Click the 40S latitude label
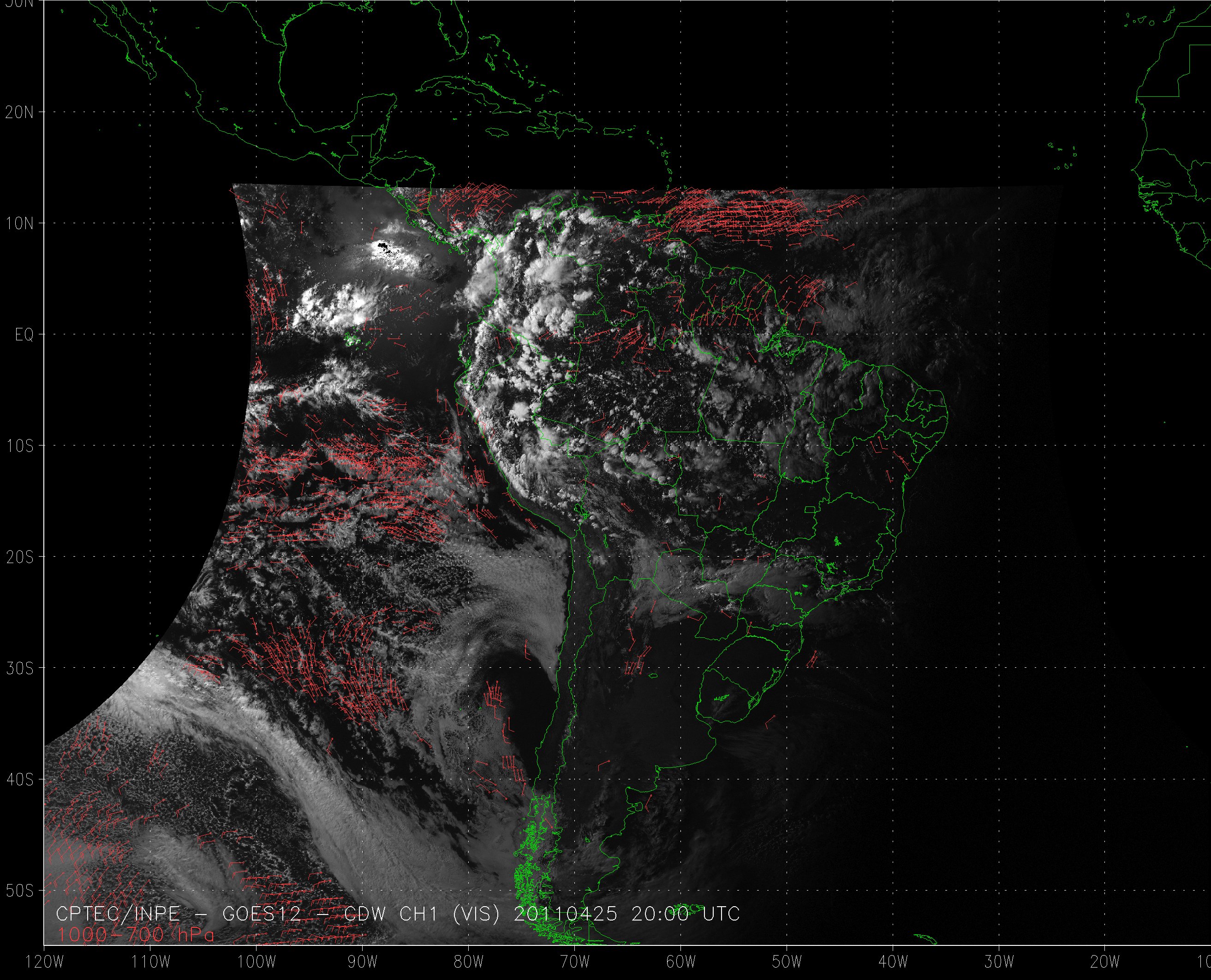This screenshot has height=980, width=1211. point(20,779)
